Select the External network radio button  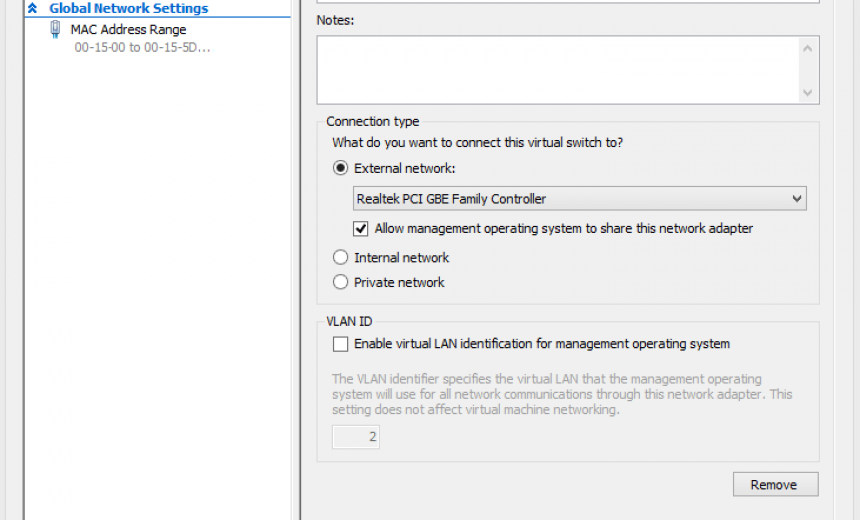pos(341,169)
